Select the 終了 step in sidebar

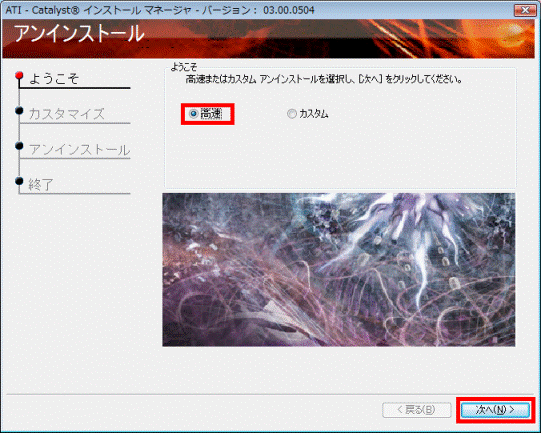41,185
